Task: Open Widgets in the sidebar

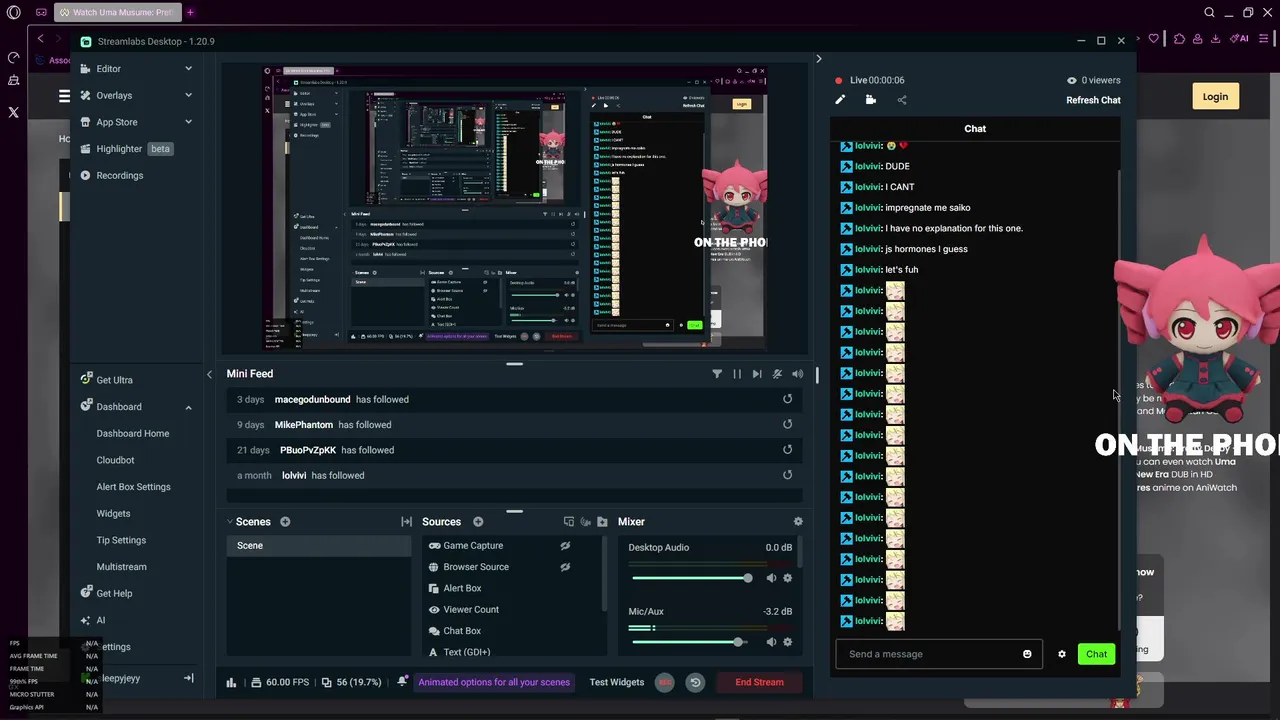Action: tap(113, 514)
